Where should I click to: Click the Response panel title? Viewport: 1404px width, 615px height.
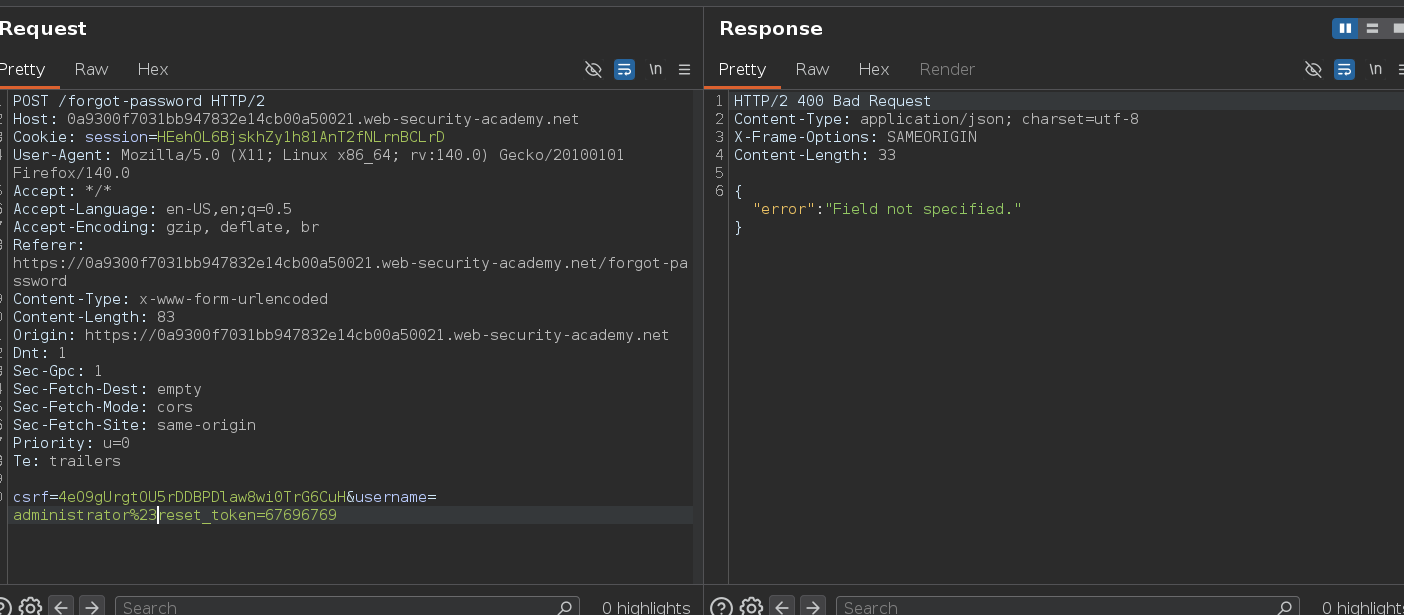[771, 28]
